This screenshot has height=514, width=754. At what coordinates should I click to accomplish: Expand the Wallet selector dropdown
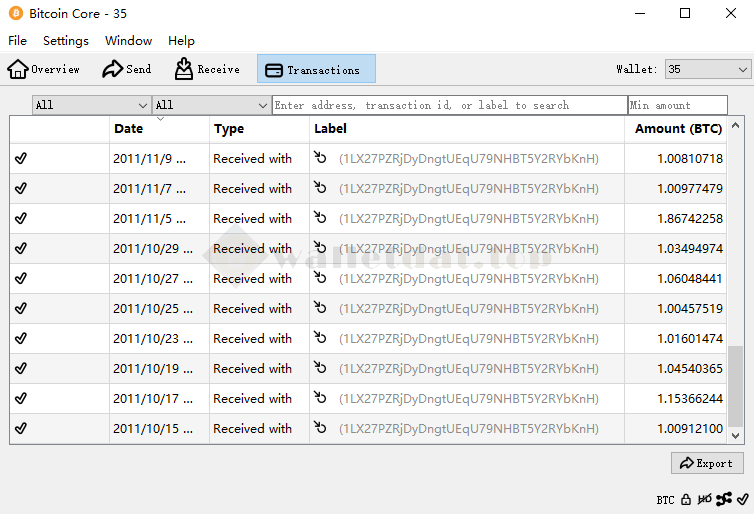707,69
